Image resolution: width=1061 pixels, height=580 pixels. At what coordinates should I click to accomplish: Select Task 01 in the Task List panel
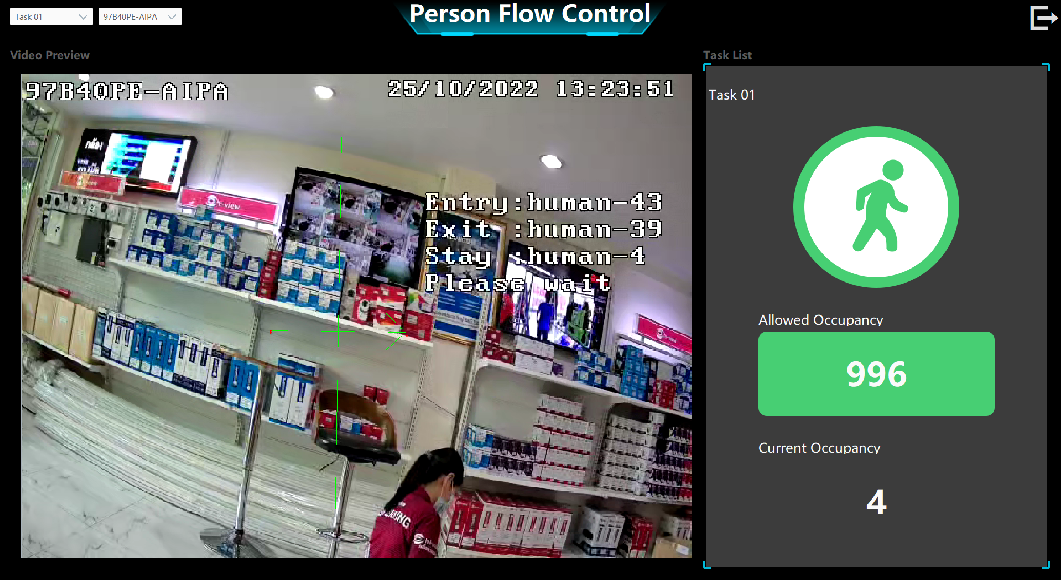point(732,95)
